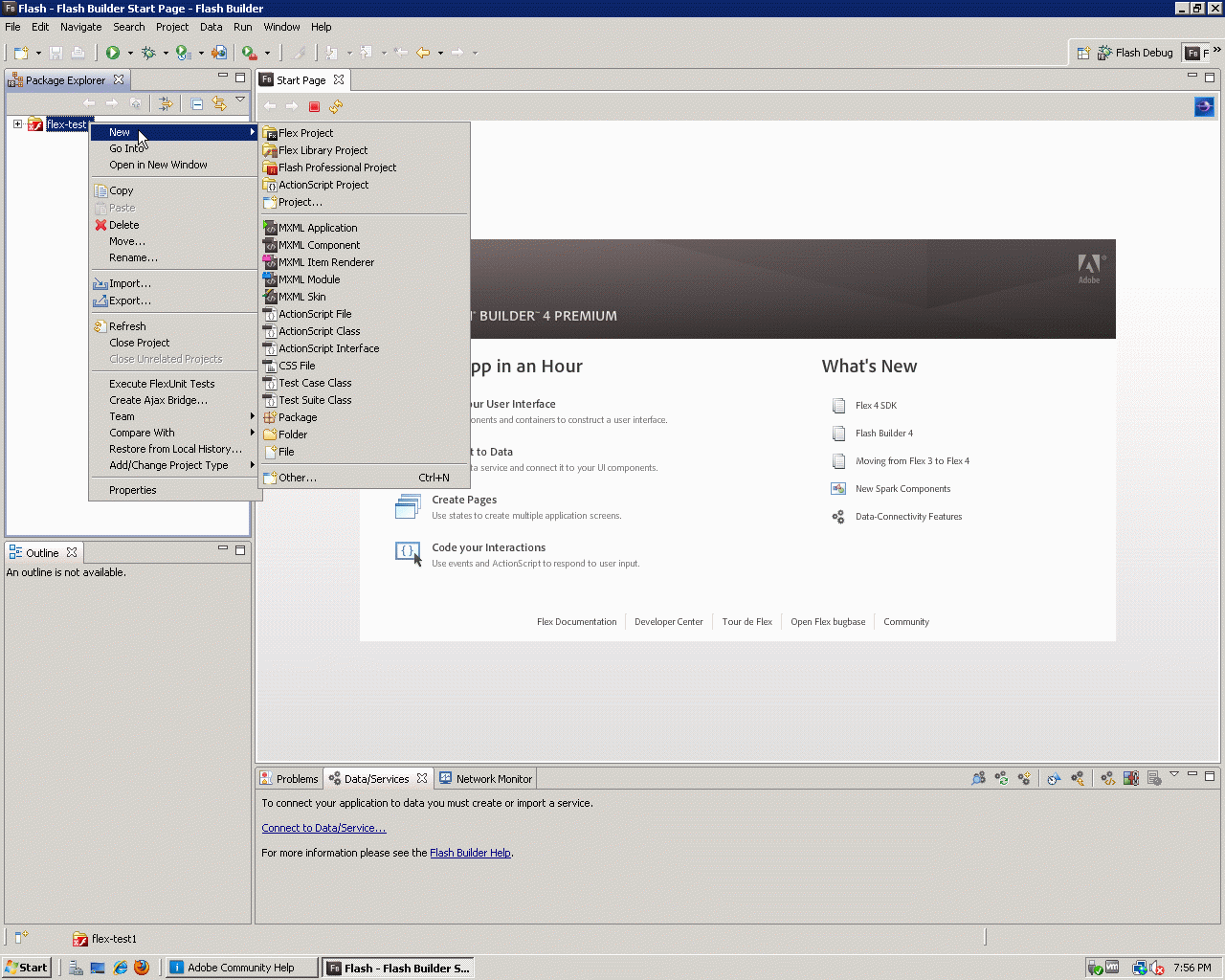Click the Windows Start button
Screen dimensions: 1225x980
pyautogui.click(x=26, y=968)
